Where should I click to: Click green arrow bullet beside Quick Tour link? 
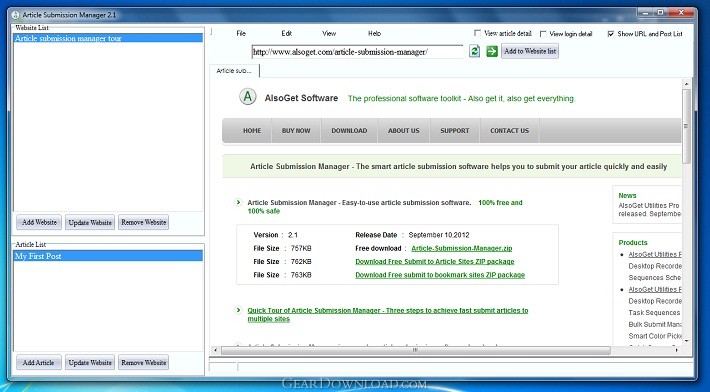pyautogui.click(x=238, y=310)
